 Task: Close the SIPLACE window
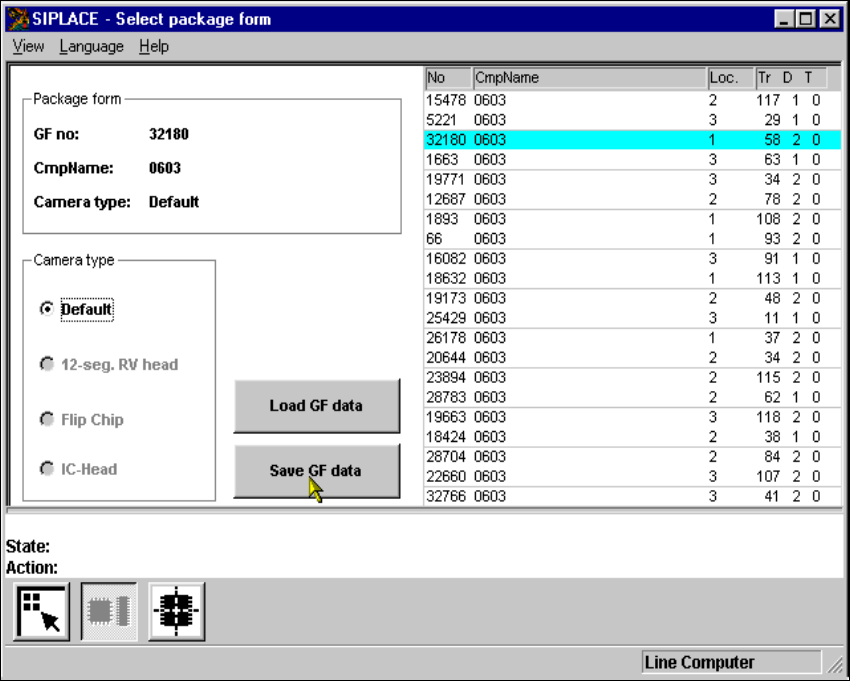[830, 20]
